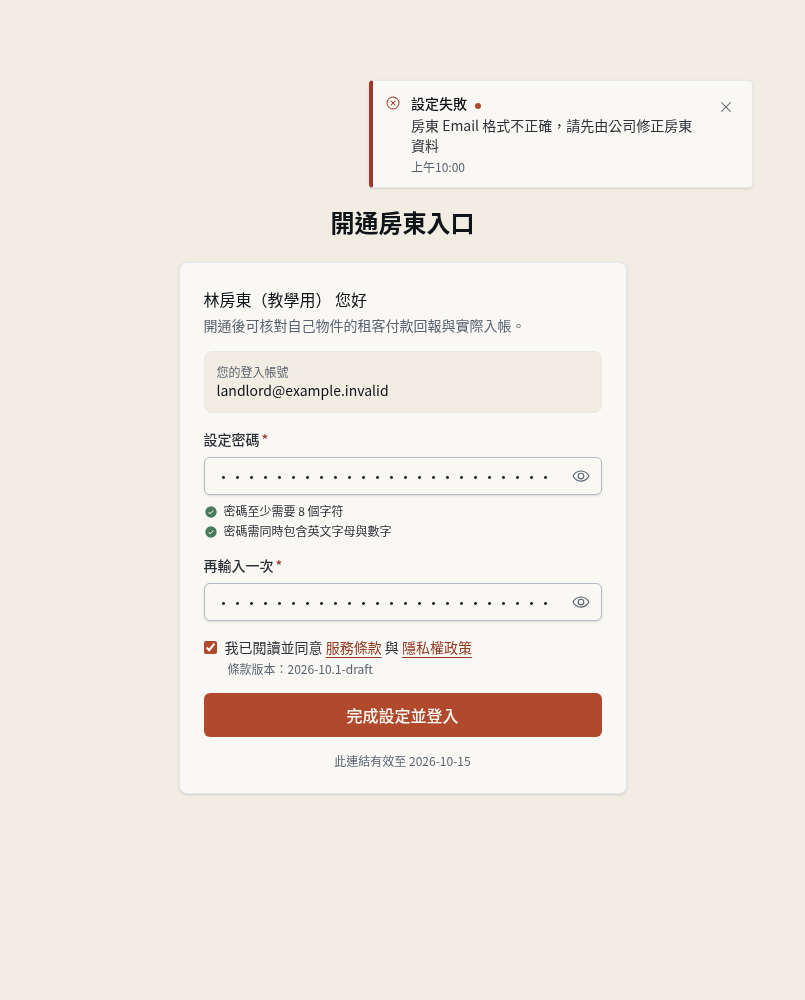The image size is (805, 1000).
Task: Uncheck the 我已閱讀並同意 agreement checkbox
Action: pos(210,648)
